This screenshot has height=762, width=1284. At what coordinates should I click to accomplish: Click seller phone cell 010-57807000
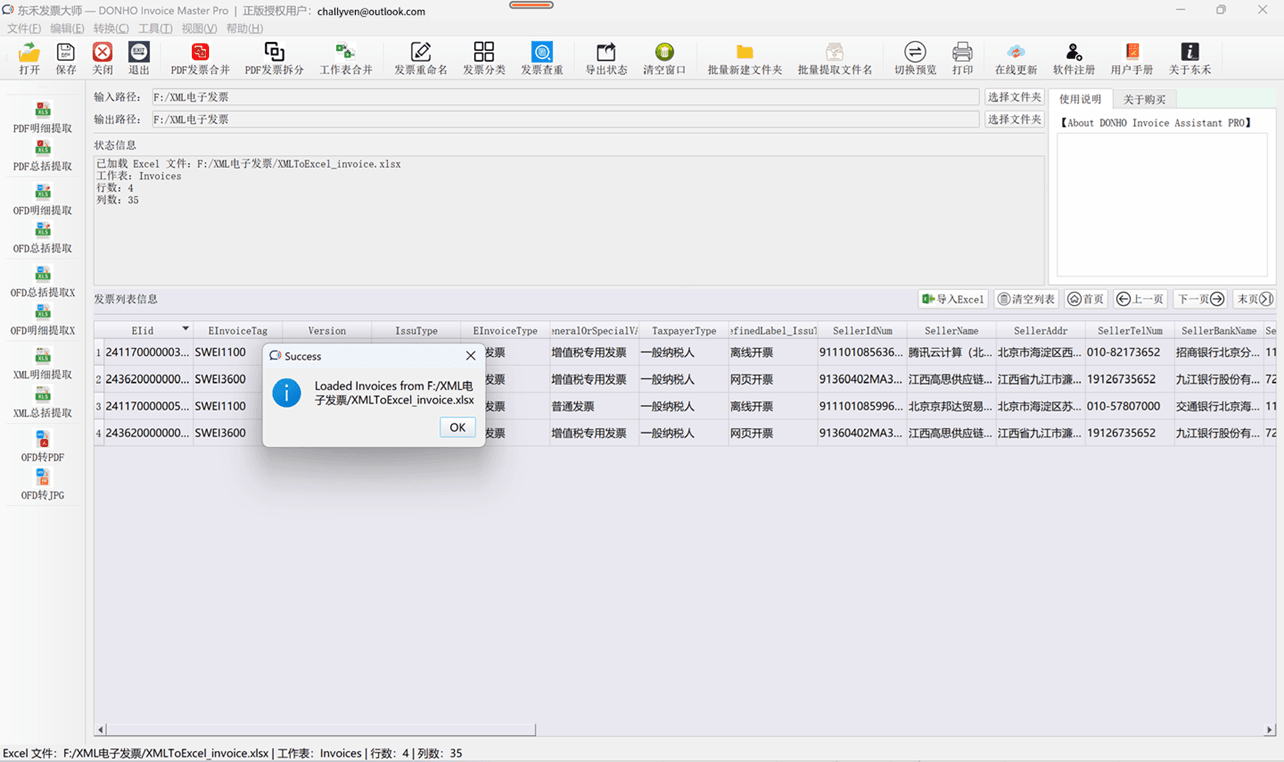tap(1129, 406)
